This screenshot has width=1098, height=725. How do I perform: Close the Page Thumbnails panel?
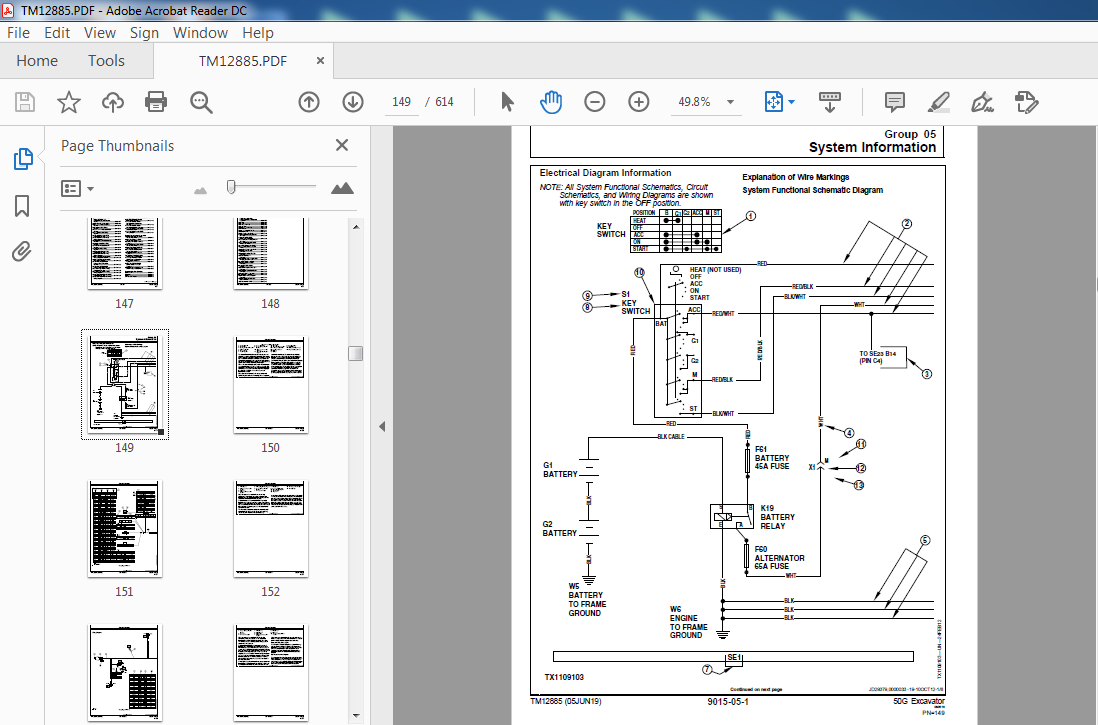click(x=342, y=145)
